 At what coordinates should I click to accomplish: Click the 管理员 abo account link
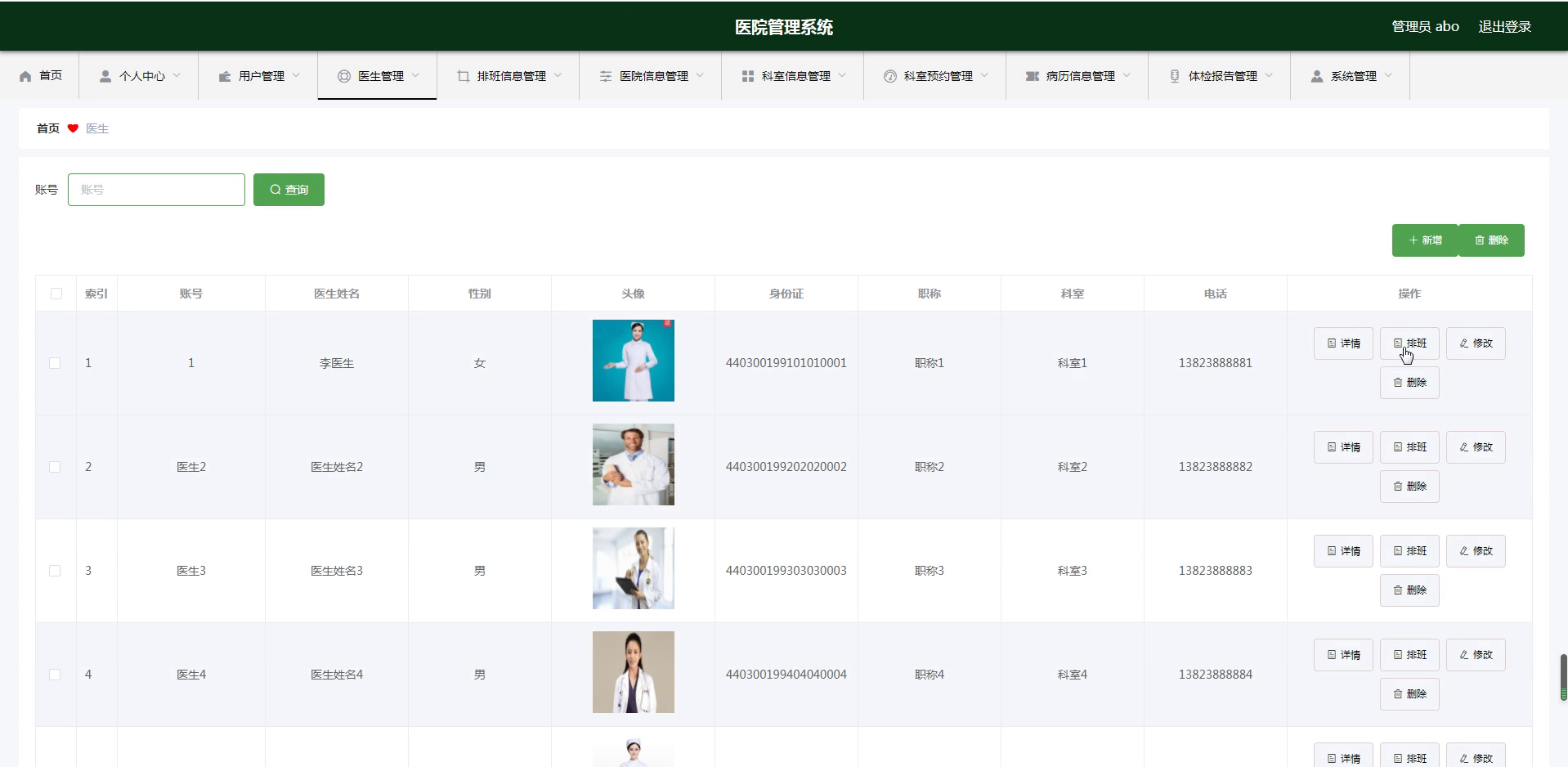click(x=1425, y=27)
